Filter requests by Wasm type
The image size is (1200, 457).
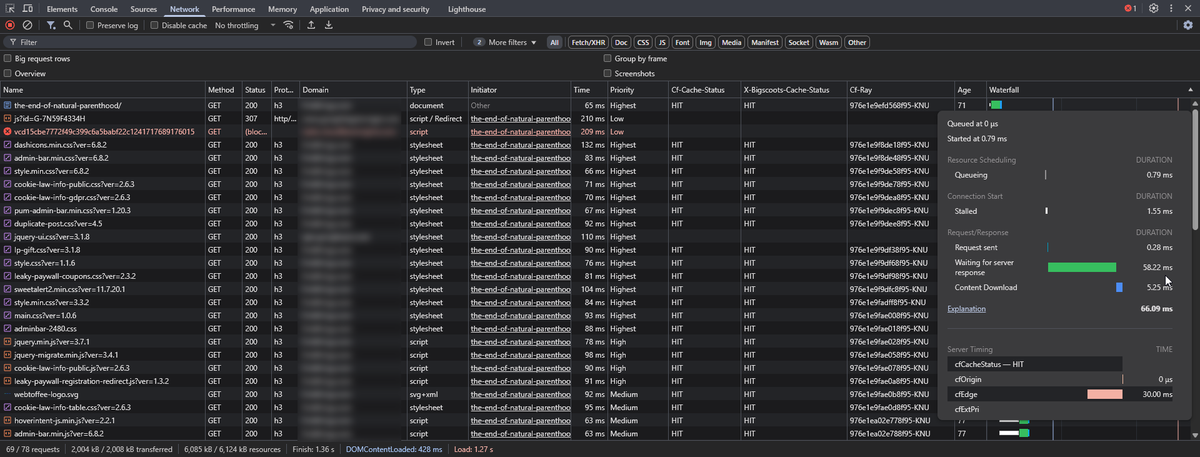click(x=829, y=42)
